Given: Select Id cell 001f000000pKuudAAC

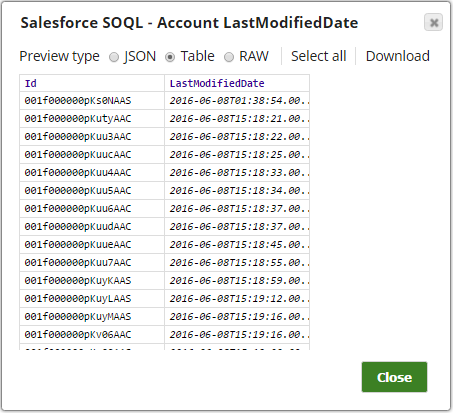Looking at the screenshot, I should pos(92,227).
